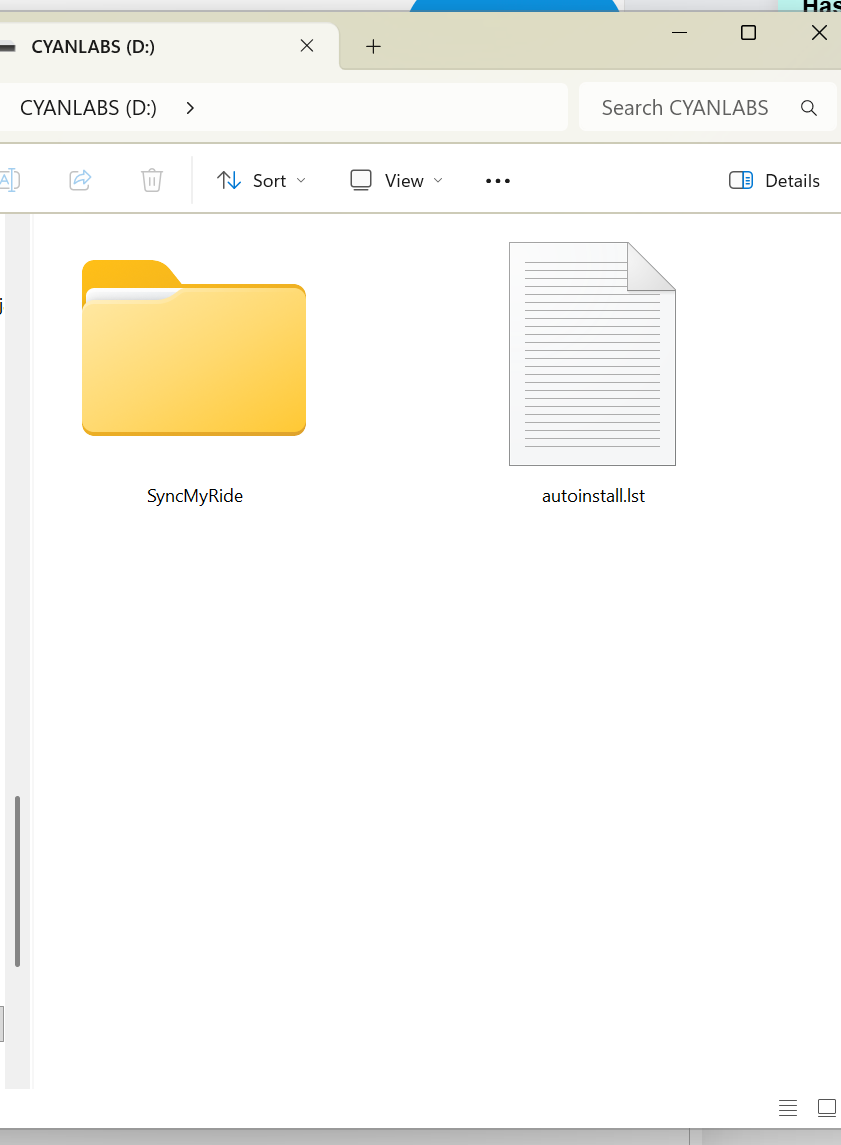841x1145 pixels.
Task: Toggle the Details pane
Action: [x=775, y=181]
